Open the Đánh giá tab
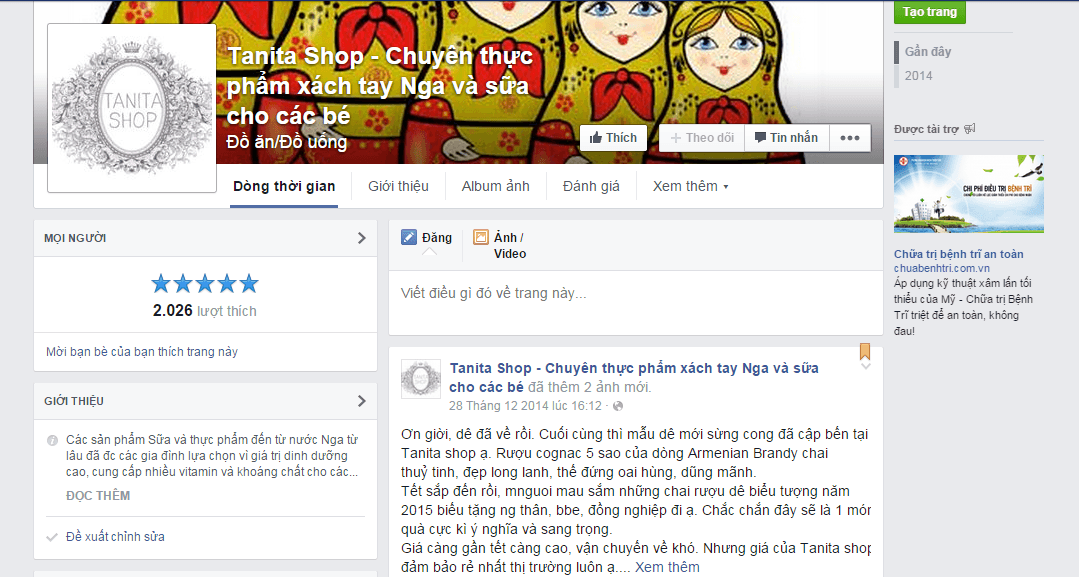This screenshot has height=577, width=1079. click(x=591, y=186)
